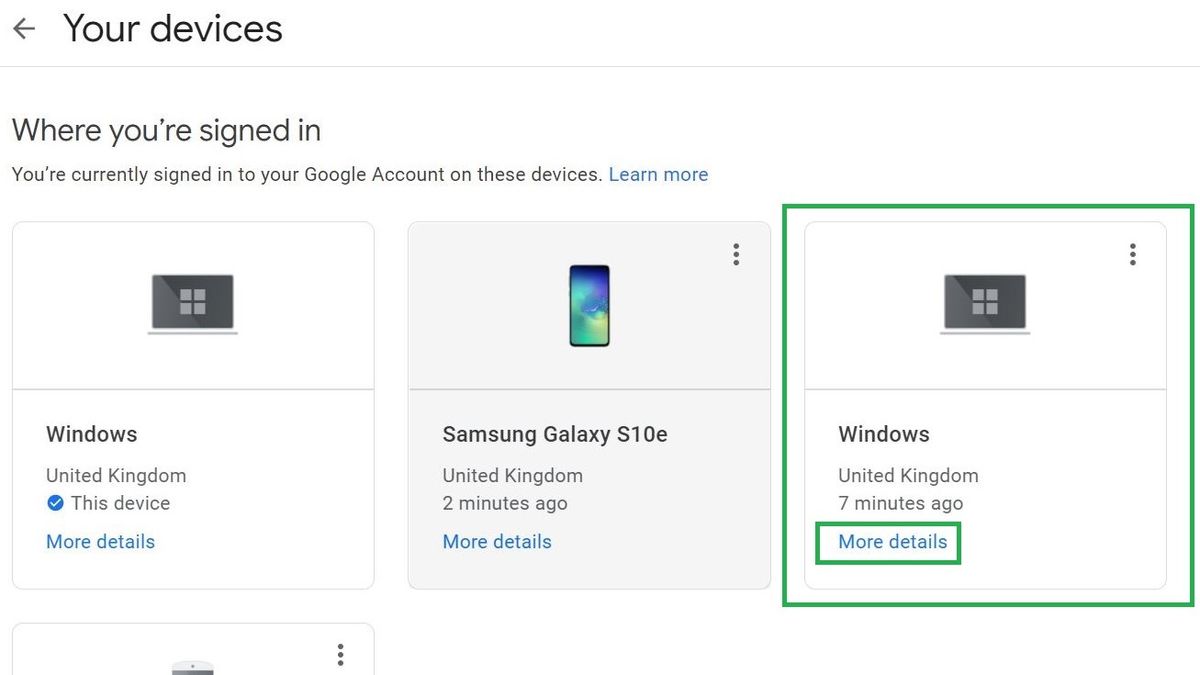Click More details under first Windows device
1200x675 pixels.
[x=100, y=541]
